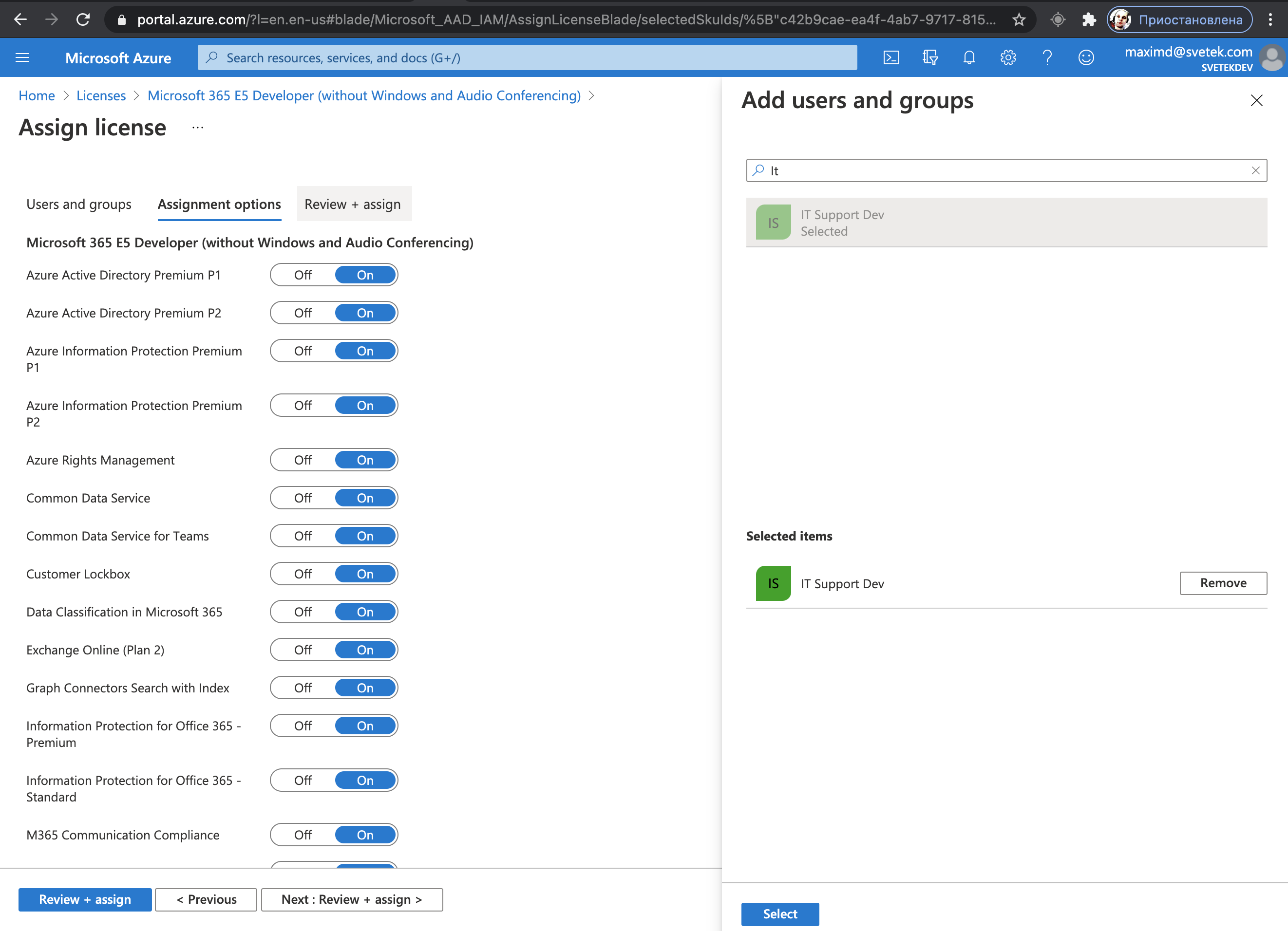Switch to the Users and groups tab
The image size is (1288, 931).
79,204
